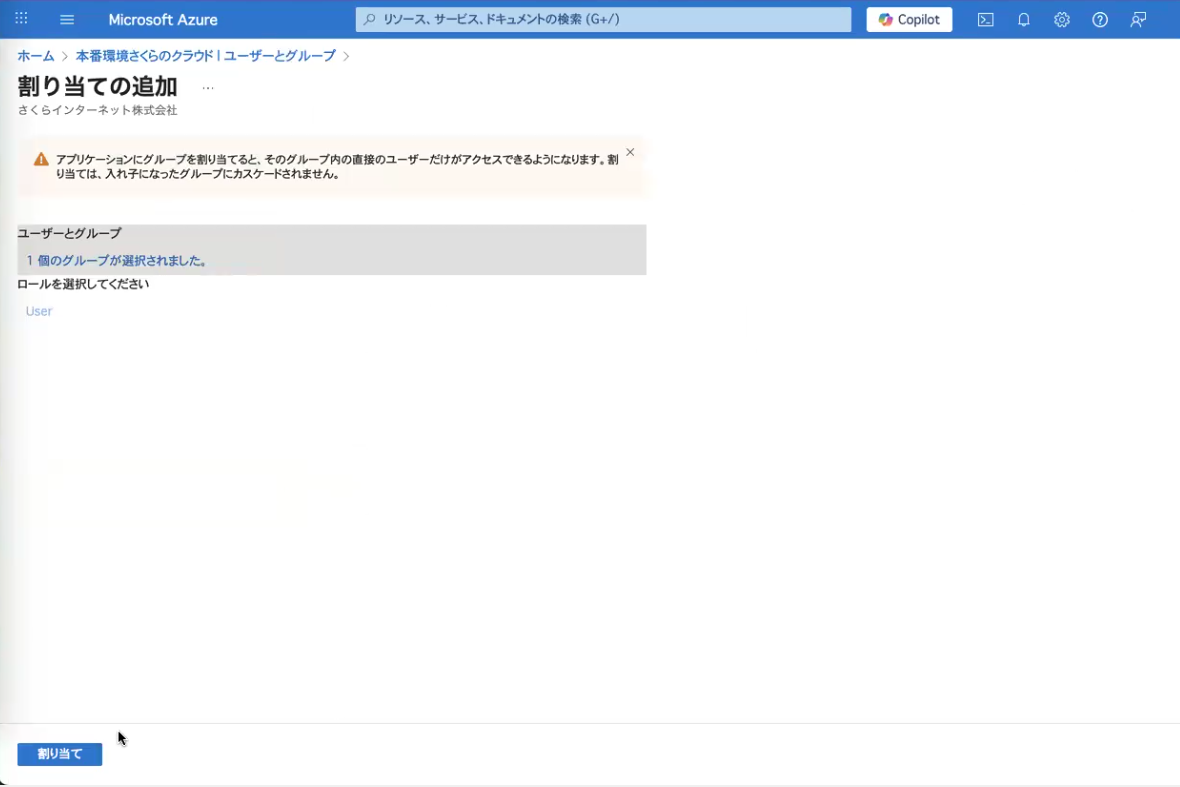Image resolution: width=1180 pixels, height=787 pixels.
Task: Open the Azure portal hamburger menu
Action: tap(67, 20)
